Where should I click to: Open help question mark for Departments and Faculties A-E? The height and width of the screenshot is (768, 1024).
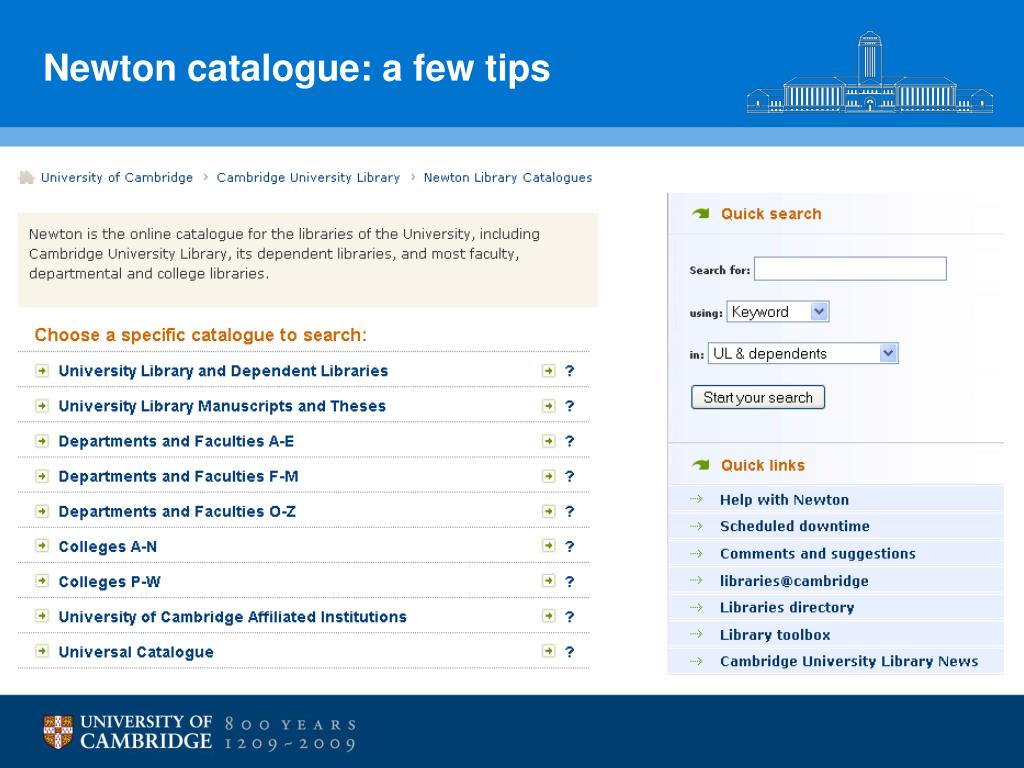click(569, 441)
